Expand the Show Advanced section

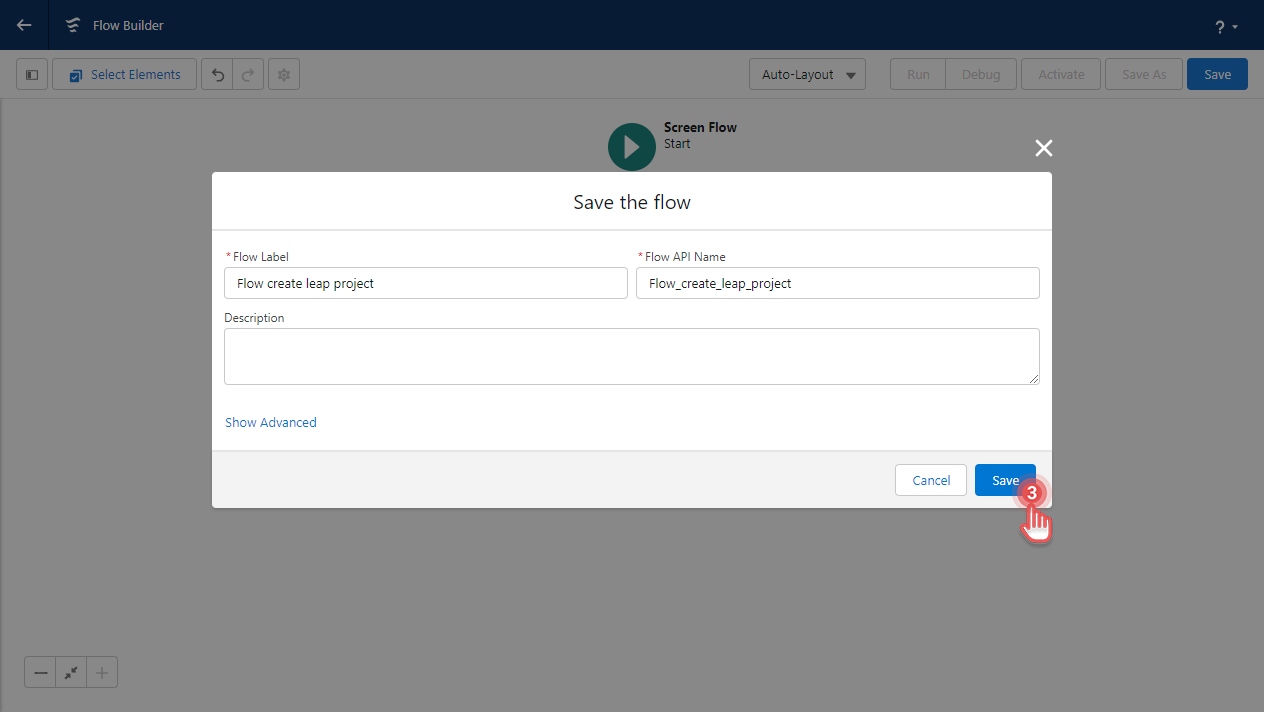coord(270,422)
